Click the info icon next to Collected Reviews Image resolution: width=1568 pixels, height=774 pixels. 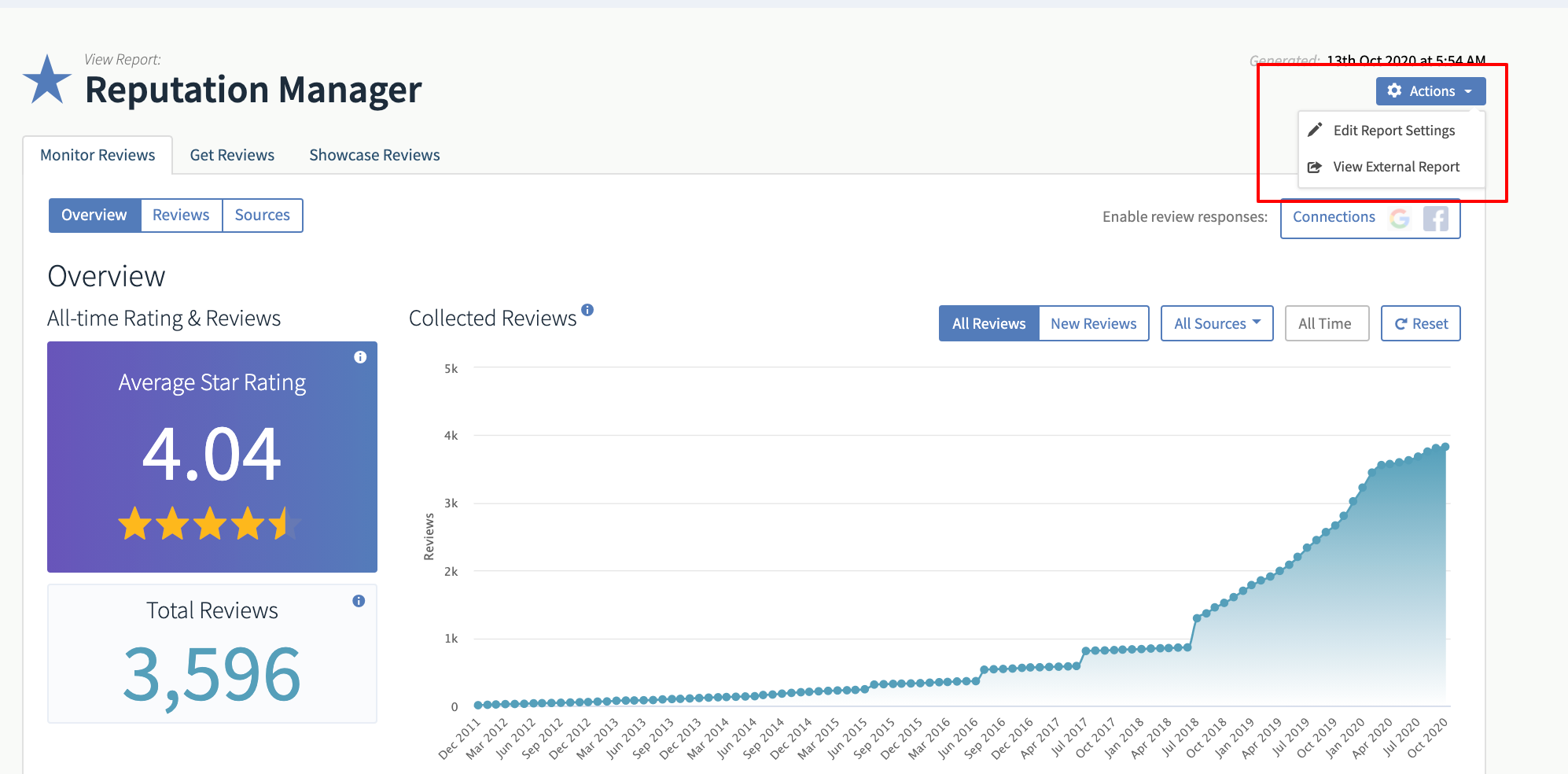pyautogui.click(x=588, y=309)
